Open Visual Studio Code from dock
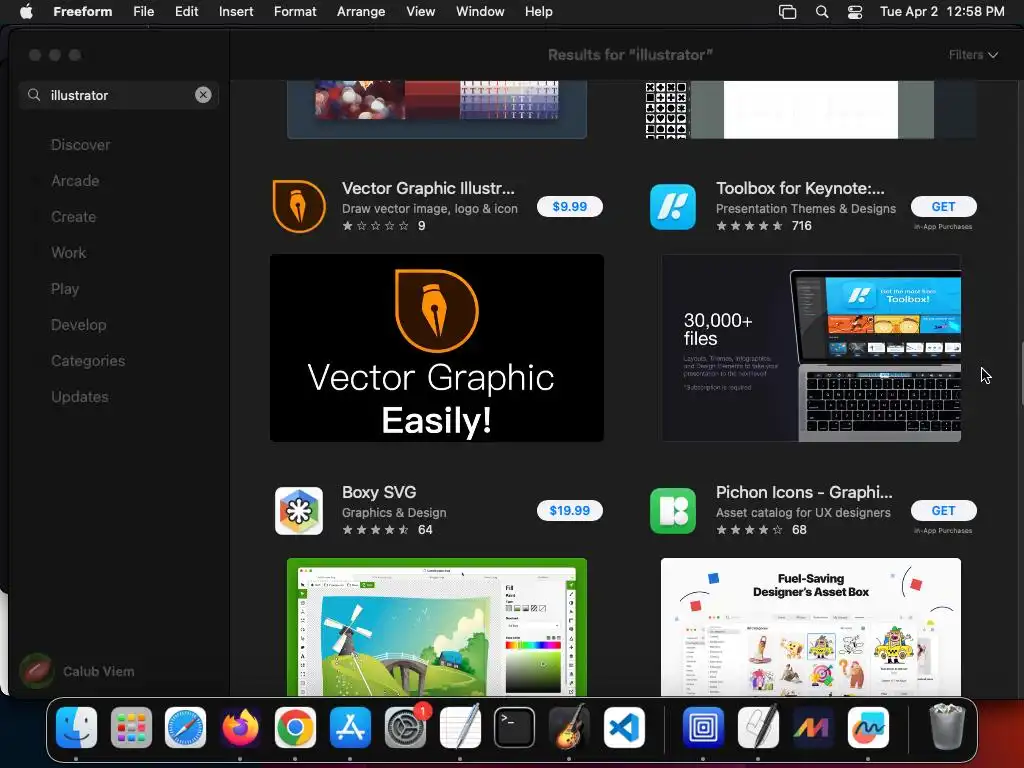 [624, 727]
